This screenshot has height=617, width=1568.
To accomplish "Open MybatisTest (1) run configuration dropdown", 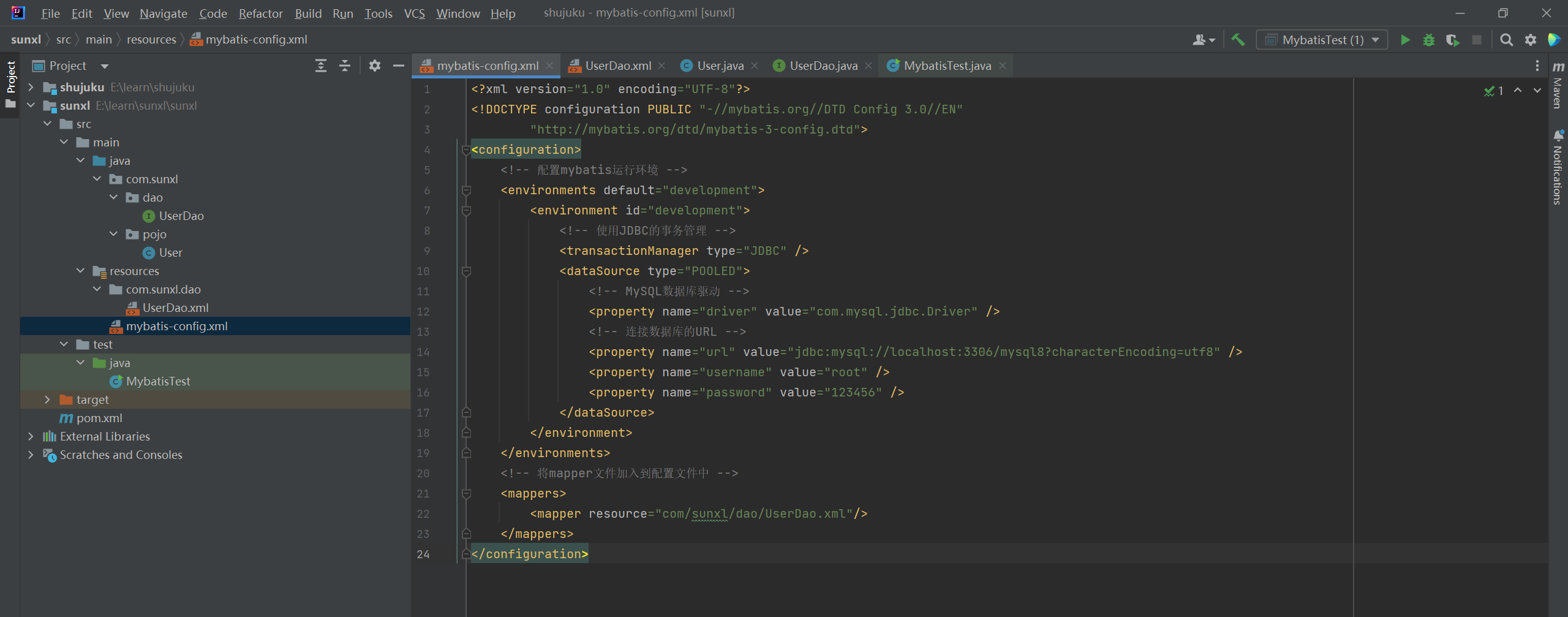I will 1322,40.
